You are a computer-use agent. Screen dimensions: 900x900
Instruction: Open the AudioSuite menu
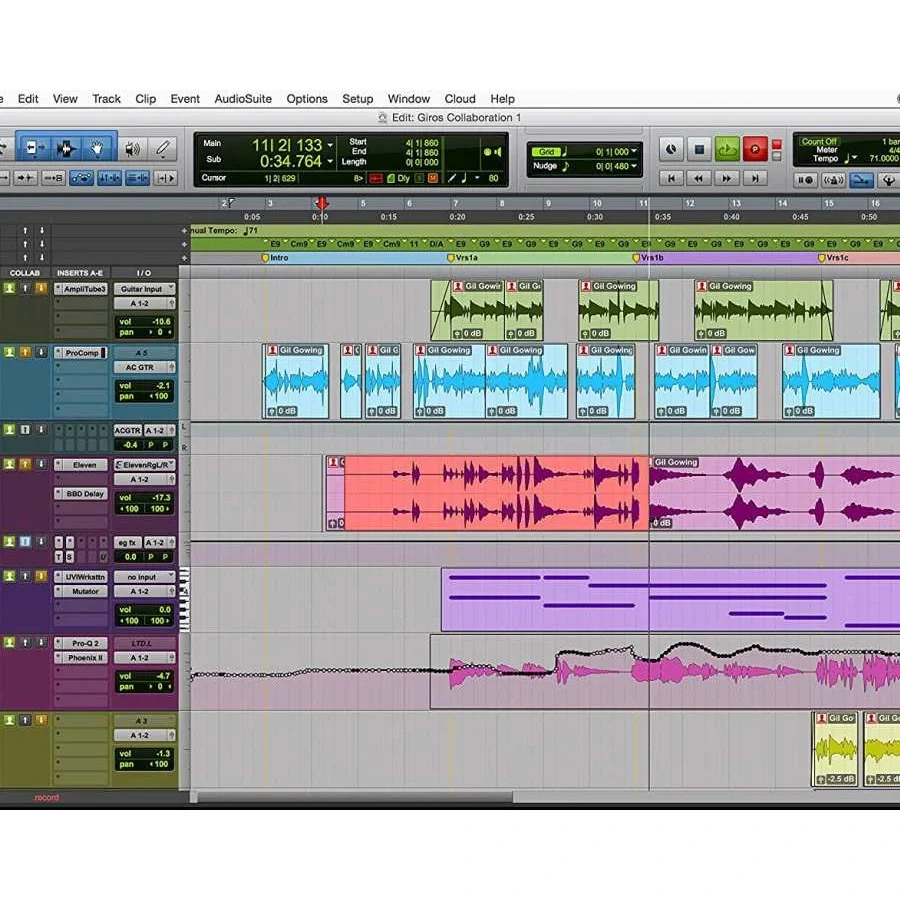click(x=242, y=99)
